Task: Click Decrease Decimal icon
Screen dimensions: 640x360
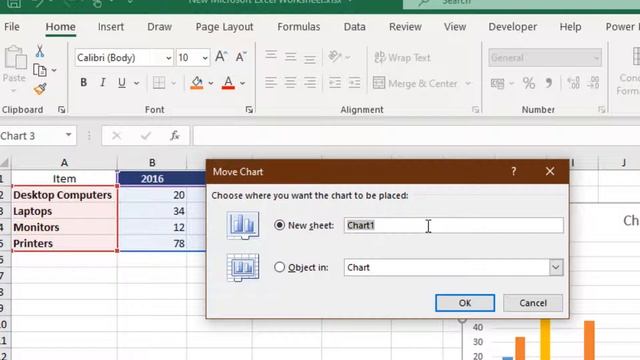Action: tap(593, 83)
